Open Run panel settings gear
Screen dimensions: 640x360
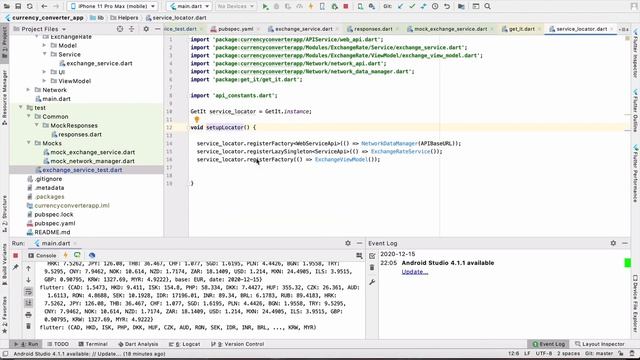[348, 243]
